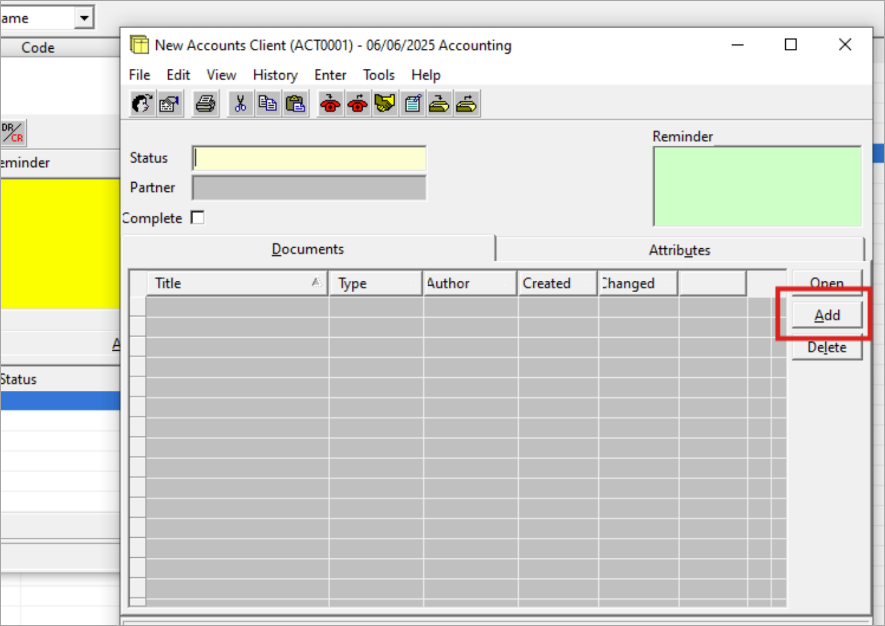
Task: Click the leftmost red telephone icon
Action: [x=330, y=104]
